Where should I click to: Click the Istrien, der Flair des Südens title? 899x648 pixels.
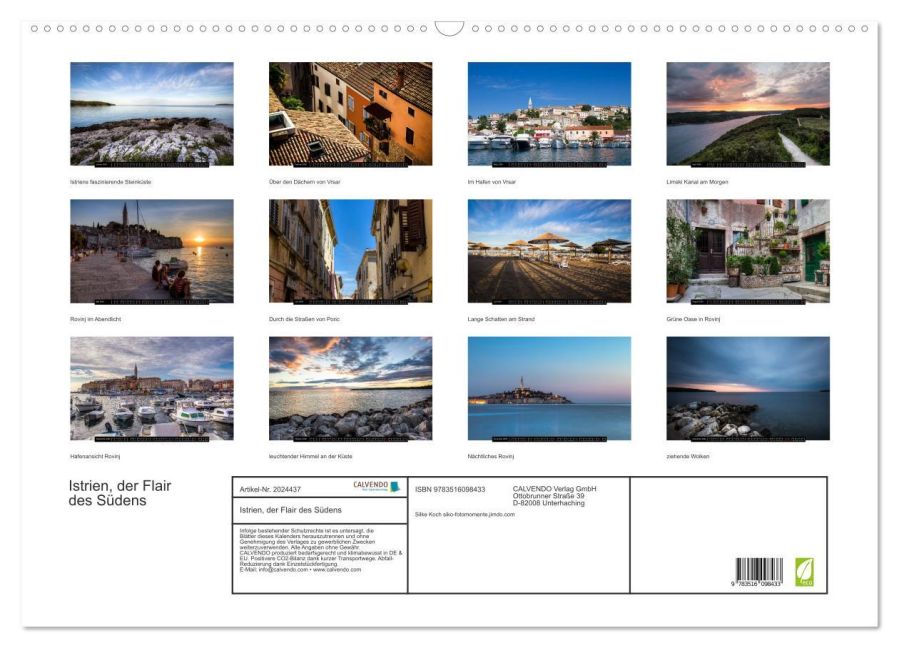pos(120,493)
